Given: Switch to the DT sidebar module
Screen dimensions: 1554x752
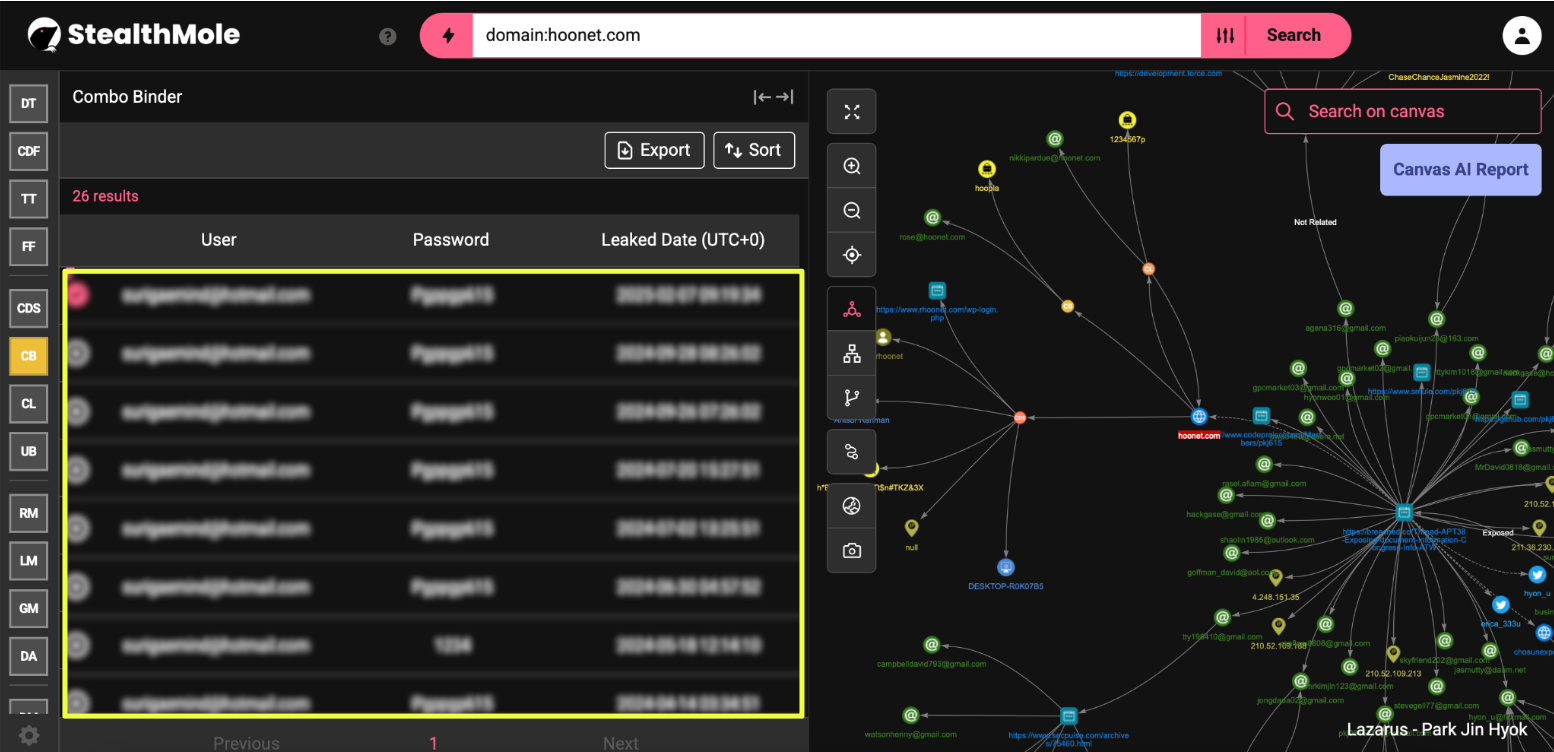Looking at the screenshot, I should click(x=29, y=103).
